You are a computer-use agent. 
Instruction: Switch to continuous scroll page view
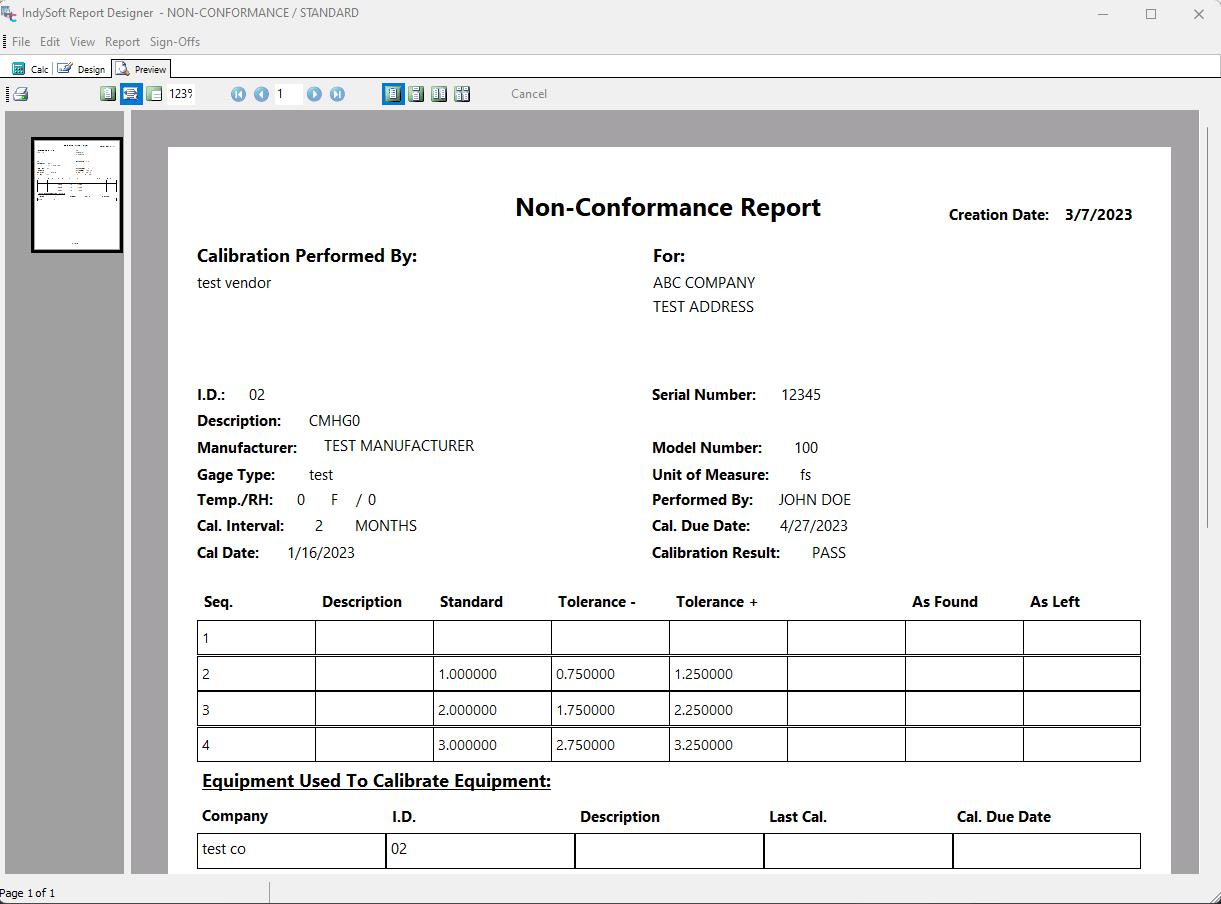416,94
